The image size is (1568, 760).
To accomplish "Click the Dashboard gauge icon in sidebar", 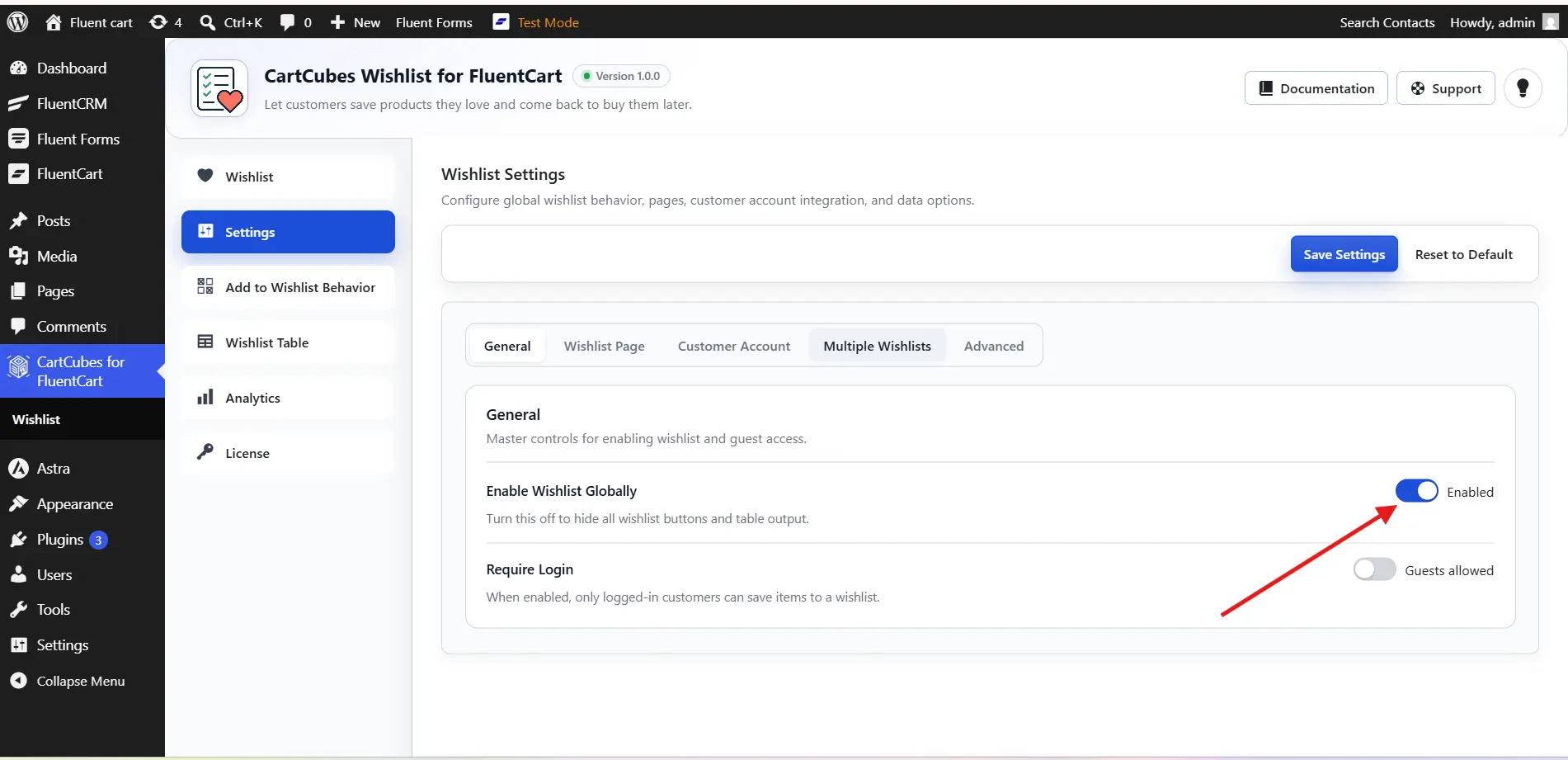I will (x=18, y=68).
